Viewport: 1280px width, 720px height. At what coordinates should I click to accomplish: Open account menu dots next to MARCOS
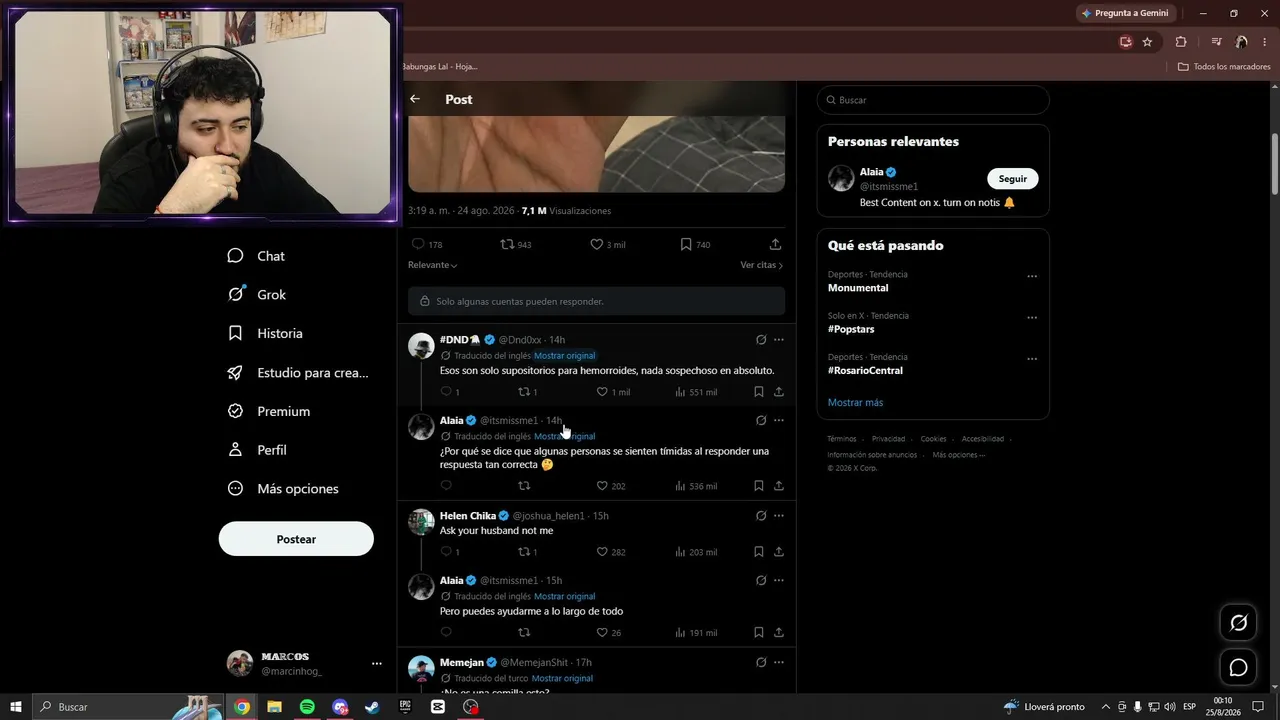pos(376,663)
